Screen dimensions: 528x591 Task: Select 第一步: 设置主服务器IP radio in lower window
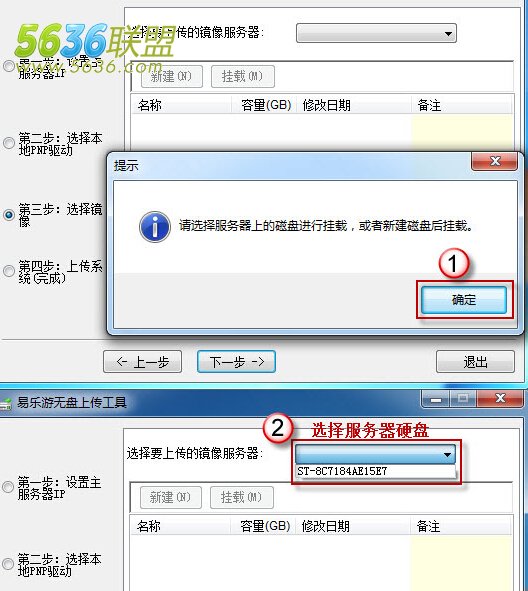tap(8, 487)
